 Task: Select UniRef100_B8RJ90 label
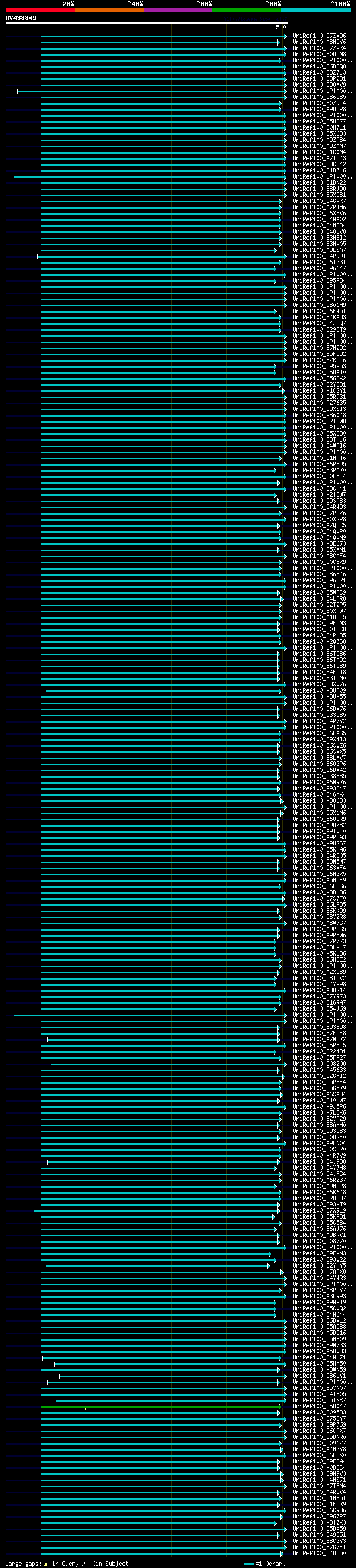(x=319, y=189)
